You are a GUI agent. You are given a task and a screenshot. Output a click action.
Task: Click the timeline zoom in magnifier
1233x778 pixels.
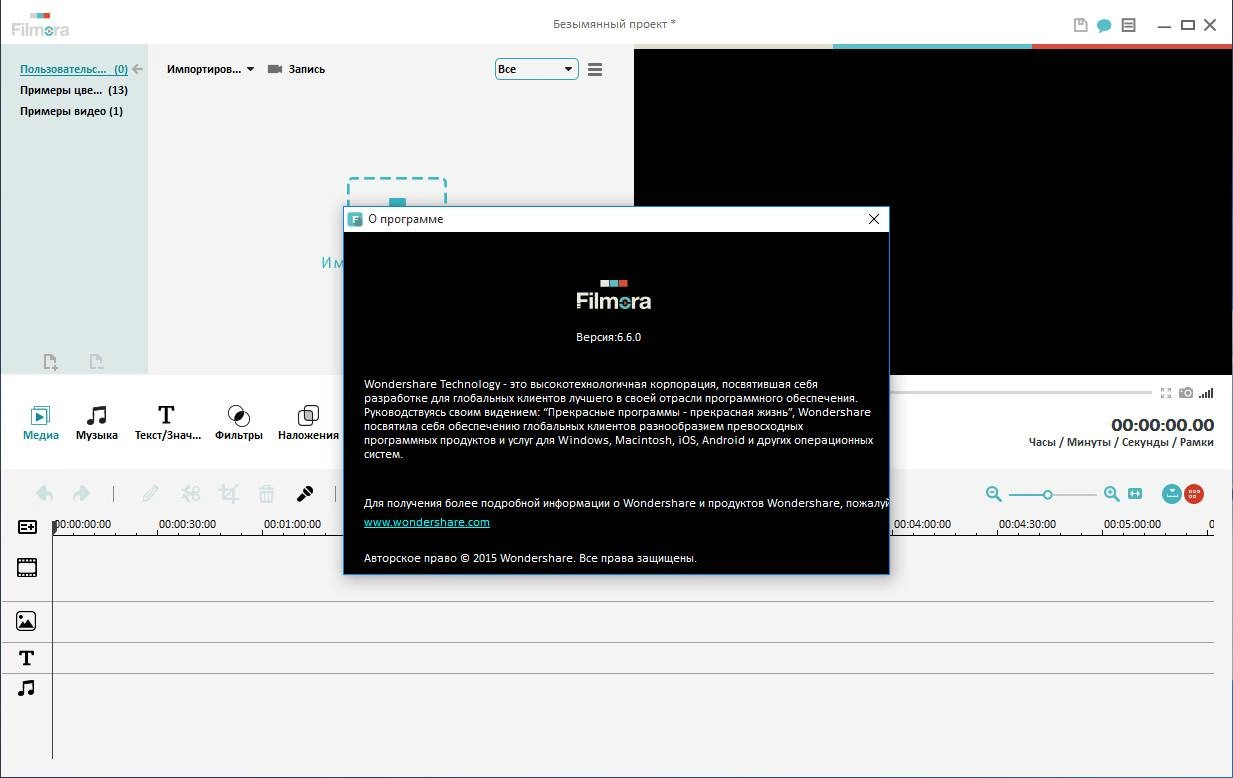point(1111,494)
